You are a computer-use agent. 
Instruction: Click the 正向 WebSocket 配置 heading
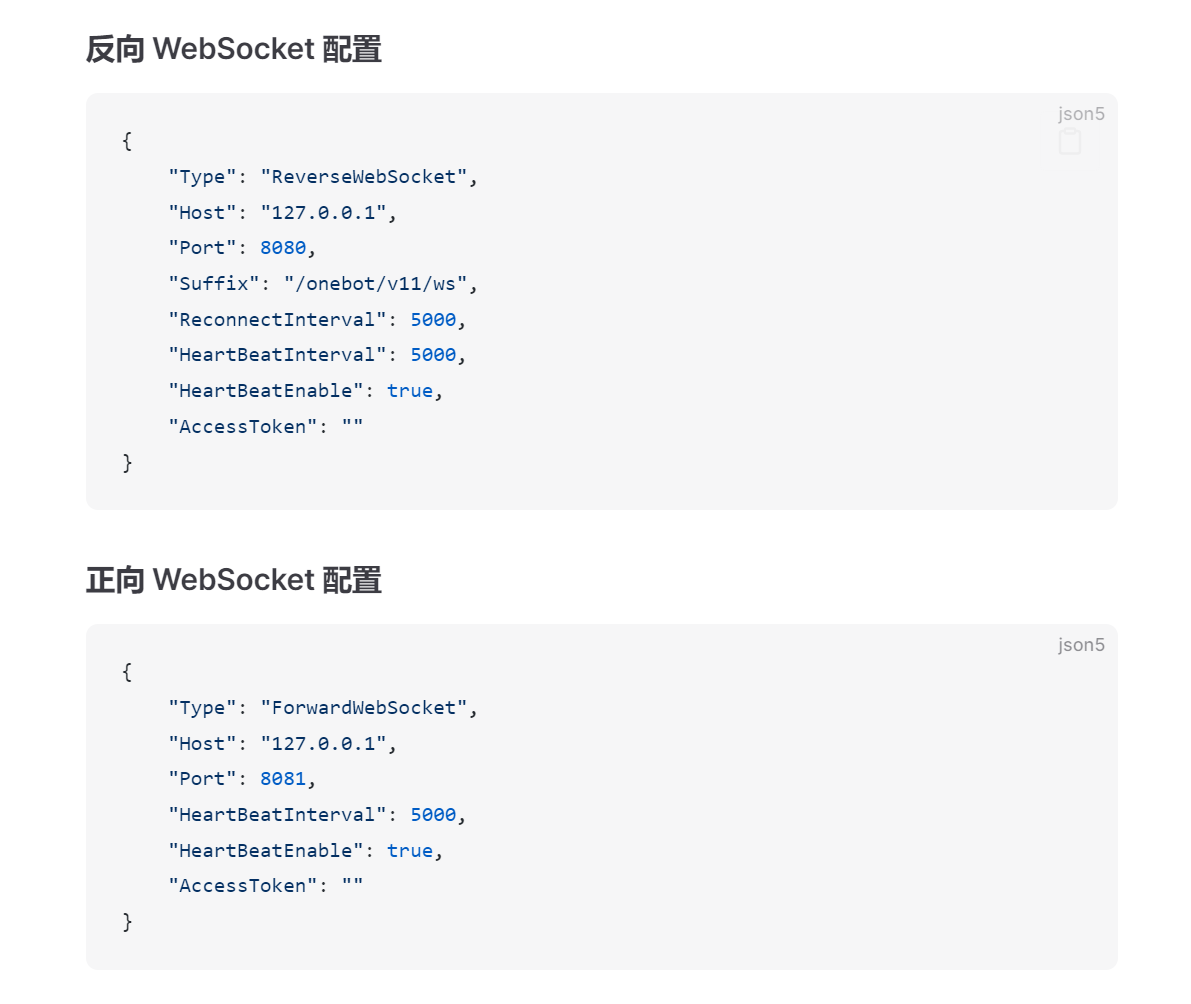[x=233, y=580]
